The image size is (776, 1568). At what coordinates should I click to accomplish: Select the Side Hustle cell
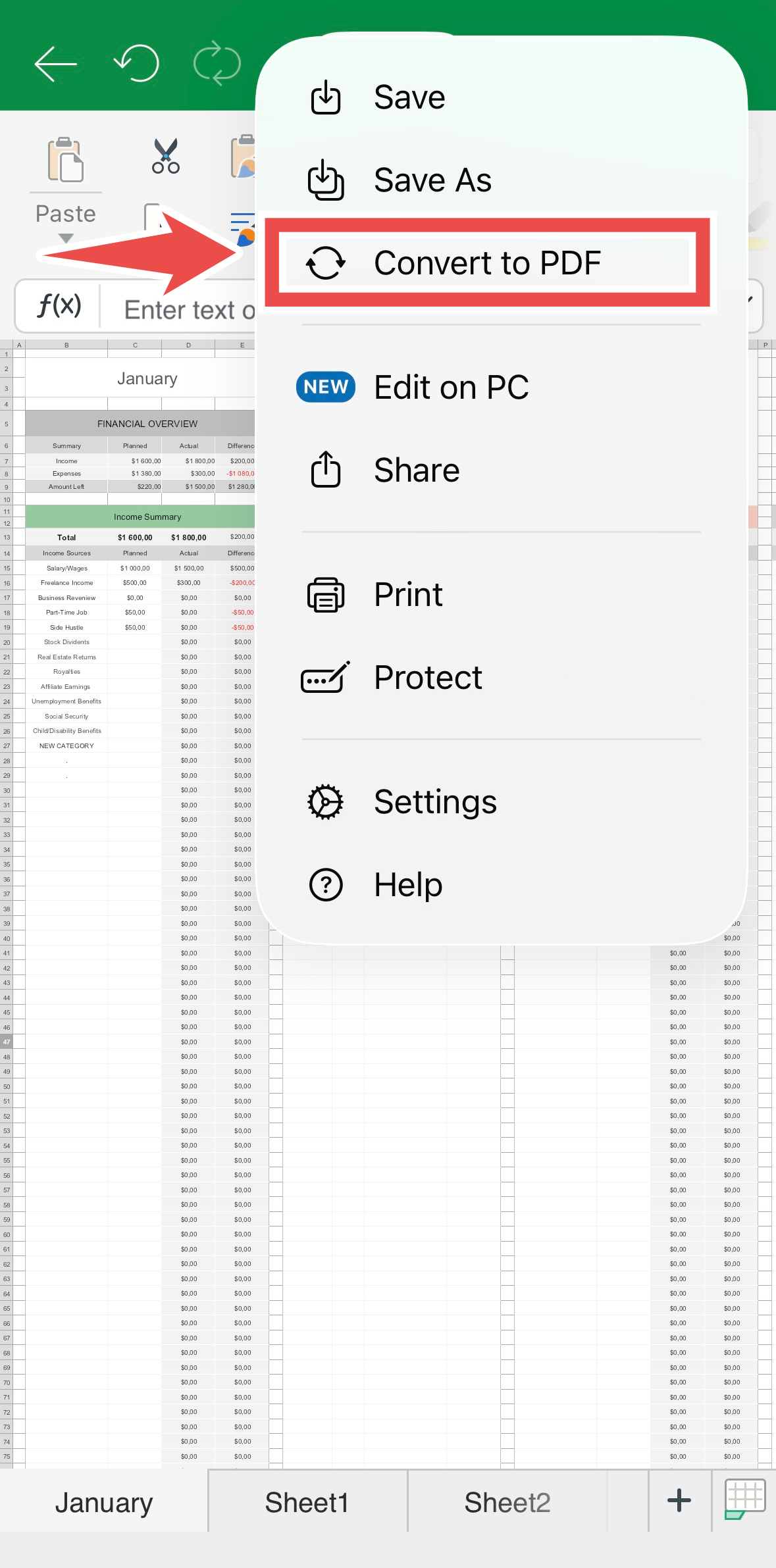click(x=66, y=628)
